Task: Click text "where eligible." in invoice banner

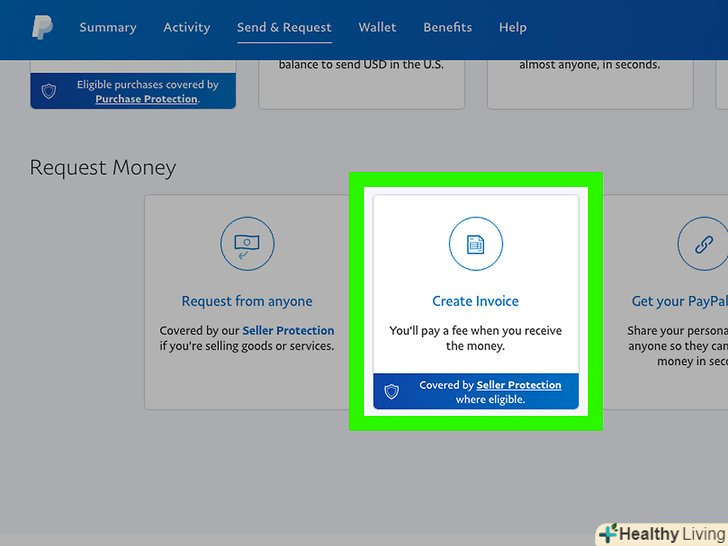Action: pos(490,399)
